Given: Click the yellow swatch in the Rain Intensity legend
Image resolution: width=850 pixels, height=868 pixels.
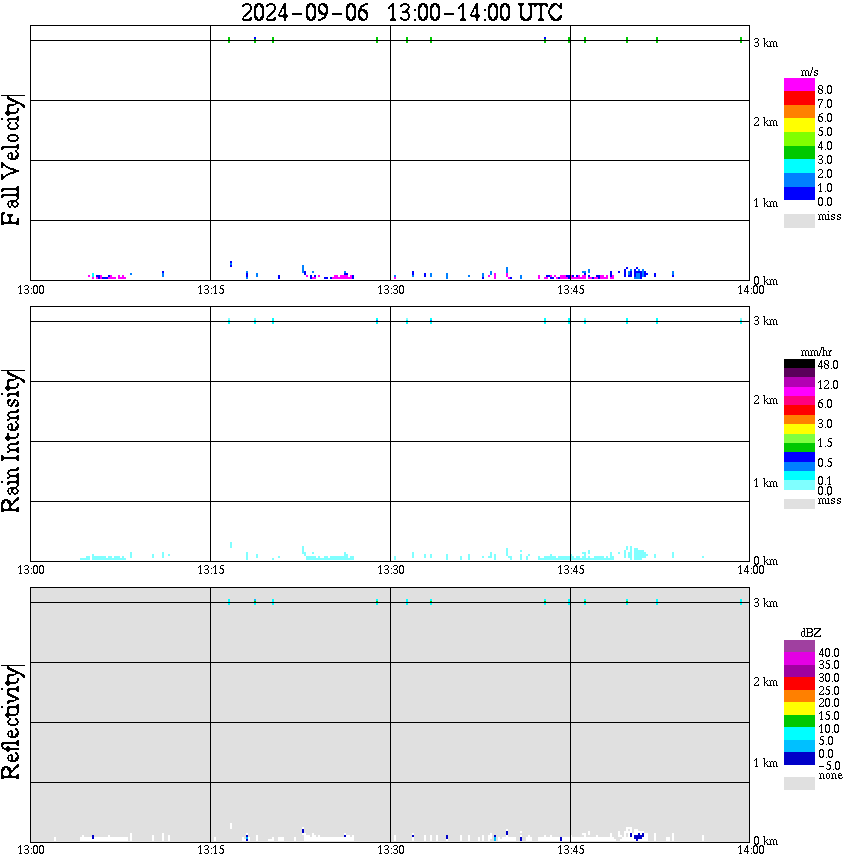Looking at the screenshot, I should coord(799,429).
